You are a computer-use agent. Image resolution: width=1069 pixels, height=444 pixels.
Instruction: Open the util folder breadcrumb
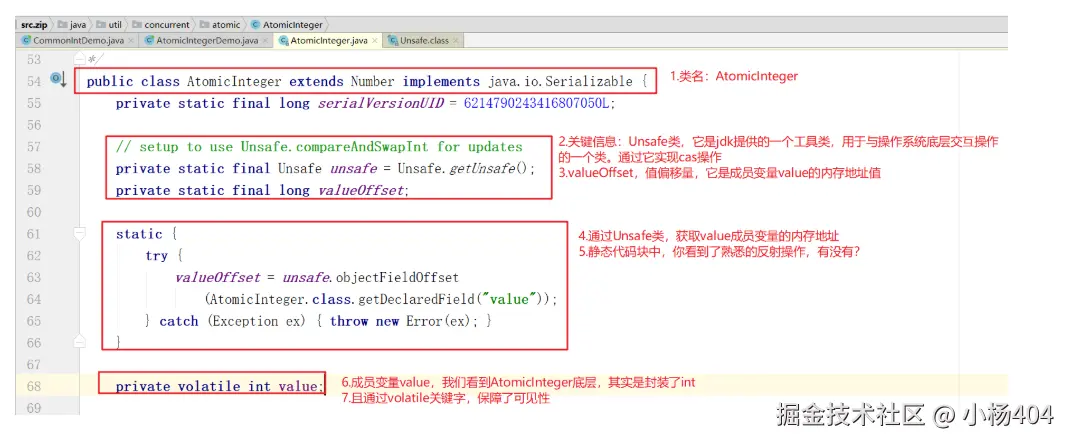[x=109, y=25]
